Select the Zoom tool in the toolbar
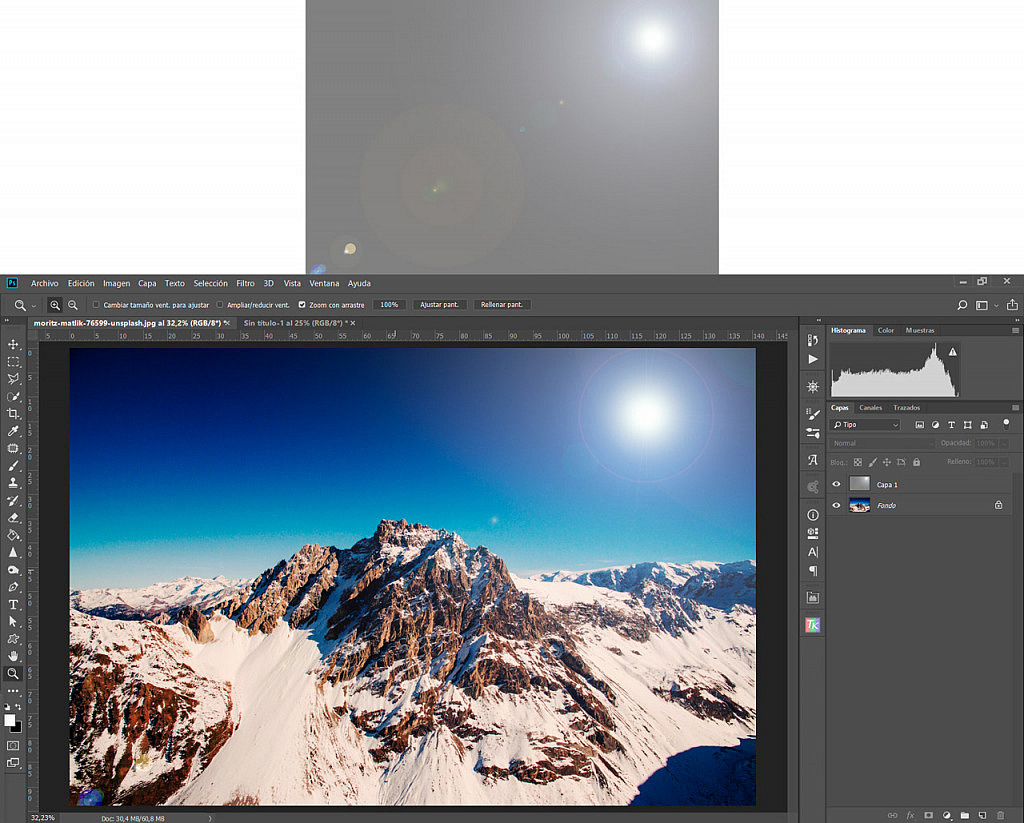The image size is (1024, 823). 14,673
